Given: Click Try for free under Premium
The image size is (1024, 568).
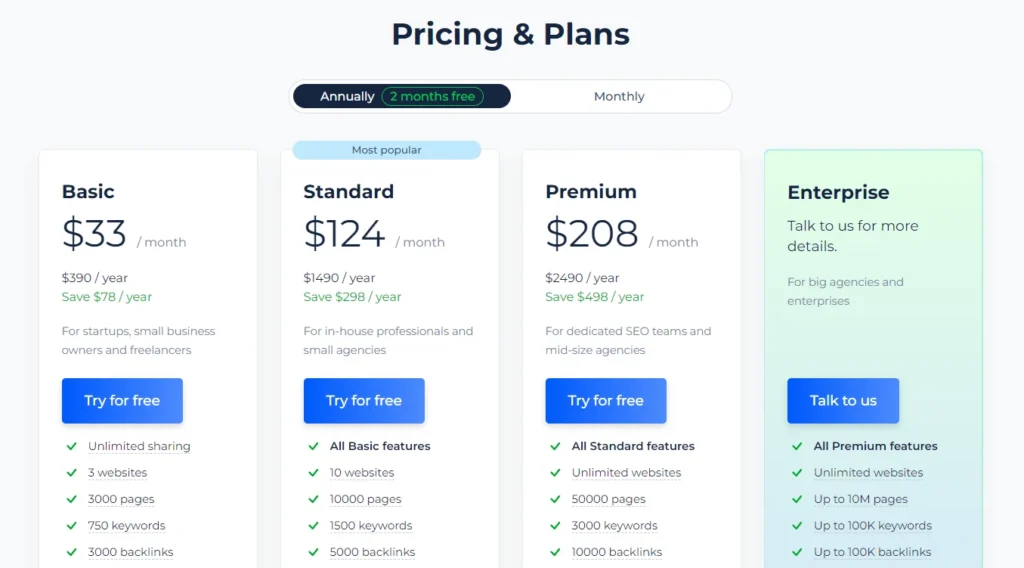Looking at the screenshot, I should (605, 401).
